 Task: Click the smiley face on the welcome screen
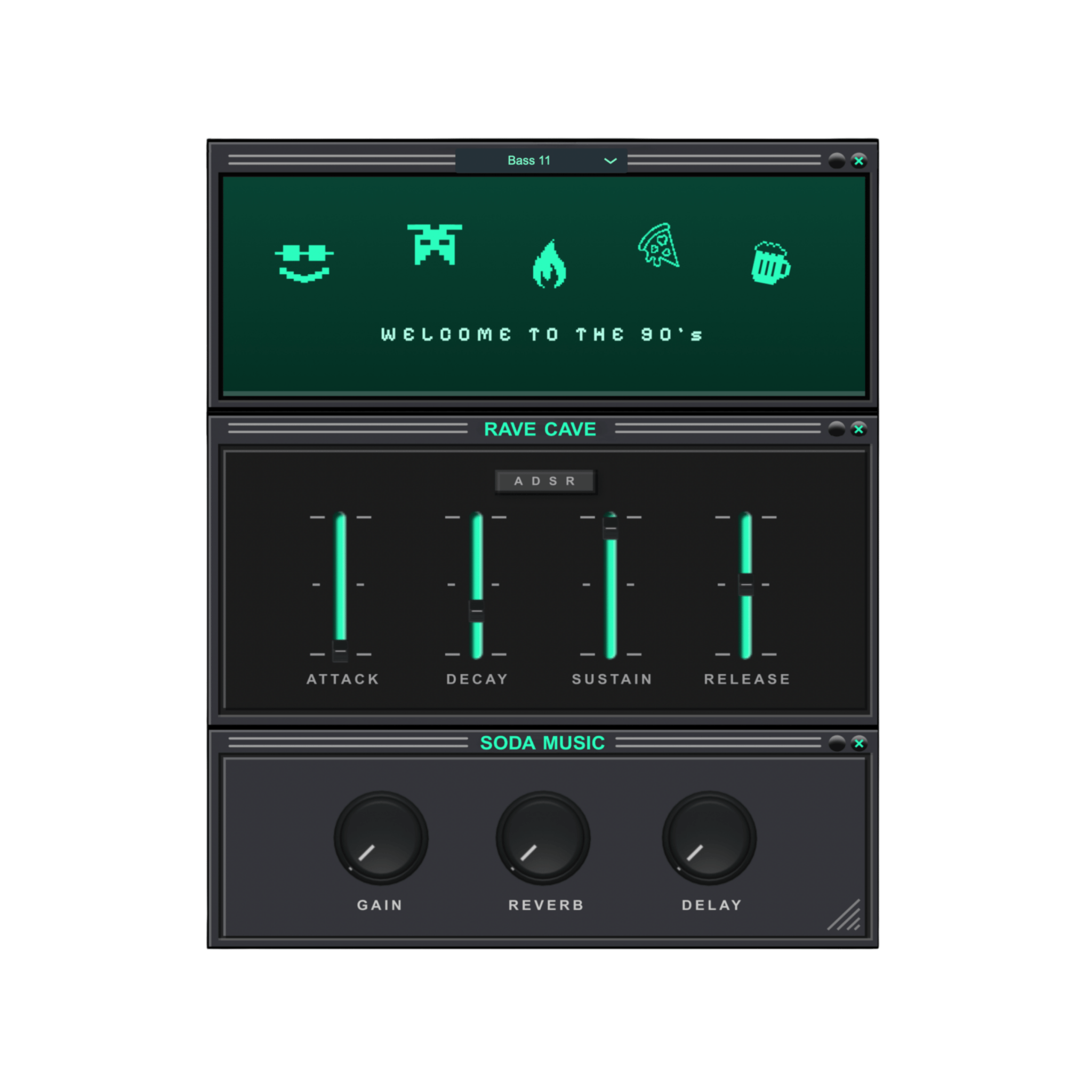tap(303, 263)
